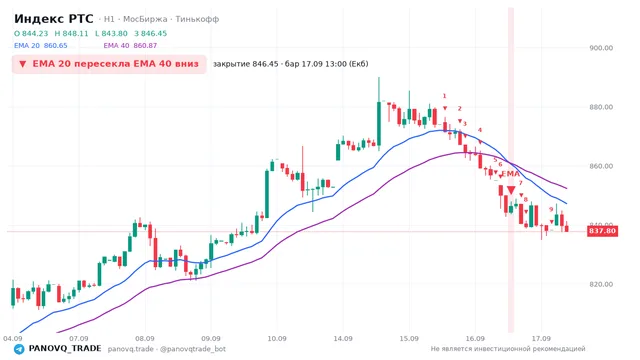The image size is (640, 360).
Task: Click the 'EMA 20 пересекла EMA 40 вниз' alert badge
Action: coord(109,64)
